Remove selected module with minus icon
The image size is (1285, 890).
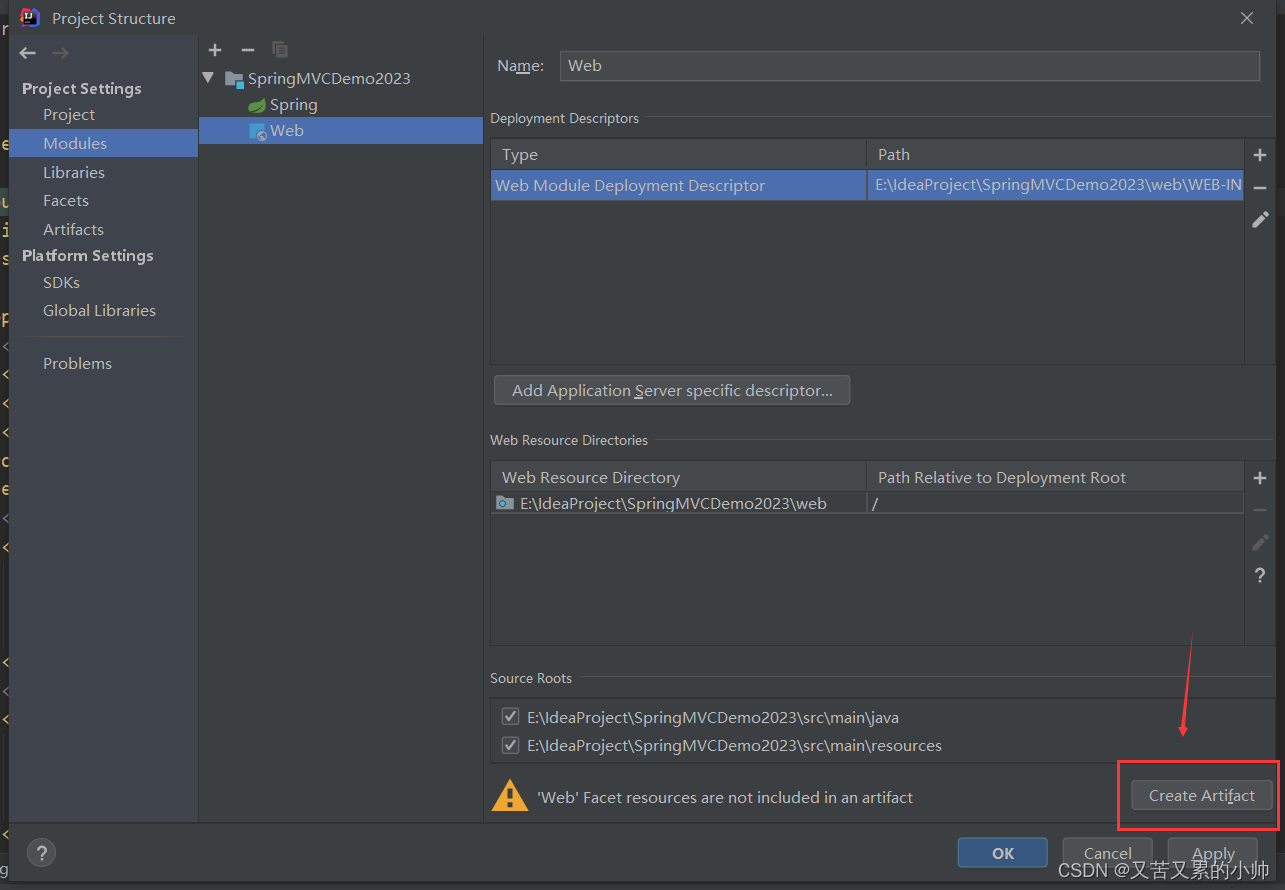(248, 50)
